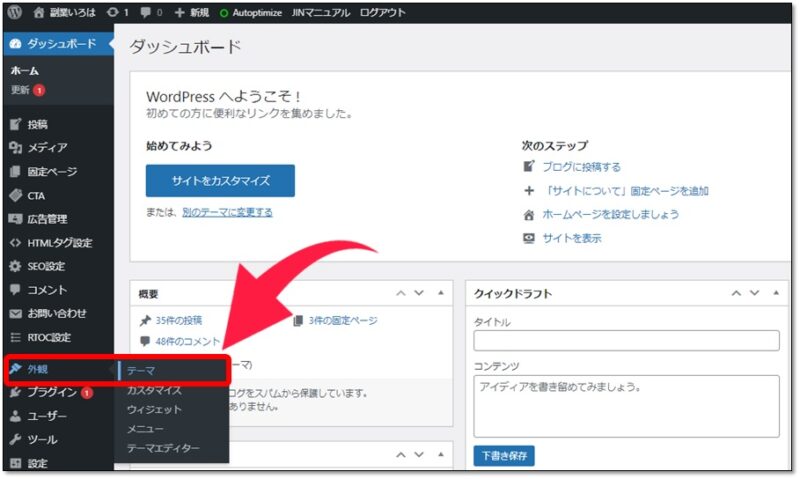Screen dimensions: 800x479
Task: Open the 更新 item under Dashboard
Action: 20,90
